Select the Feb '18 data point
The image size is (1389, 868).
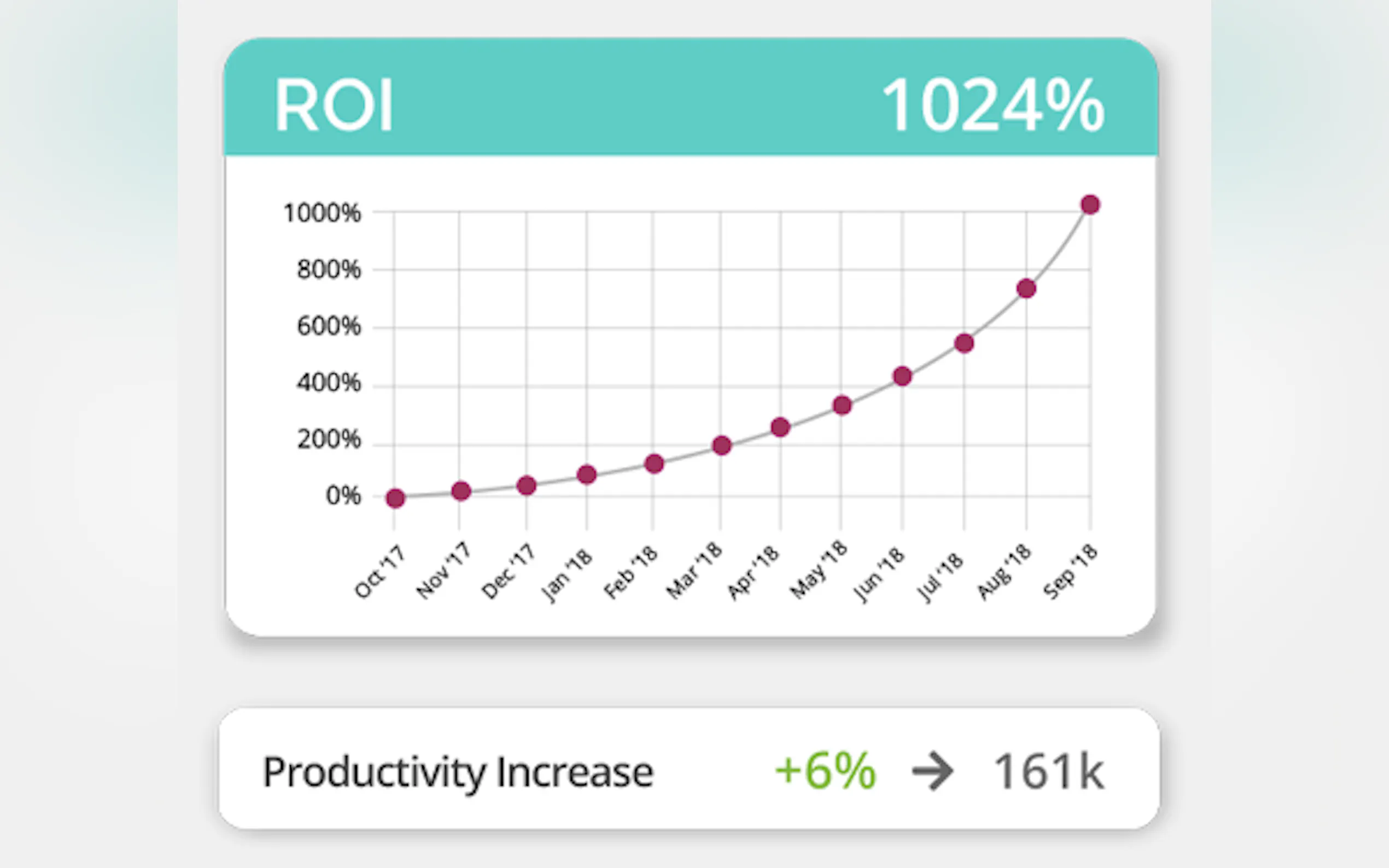coord(654,464)
